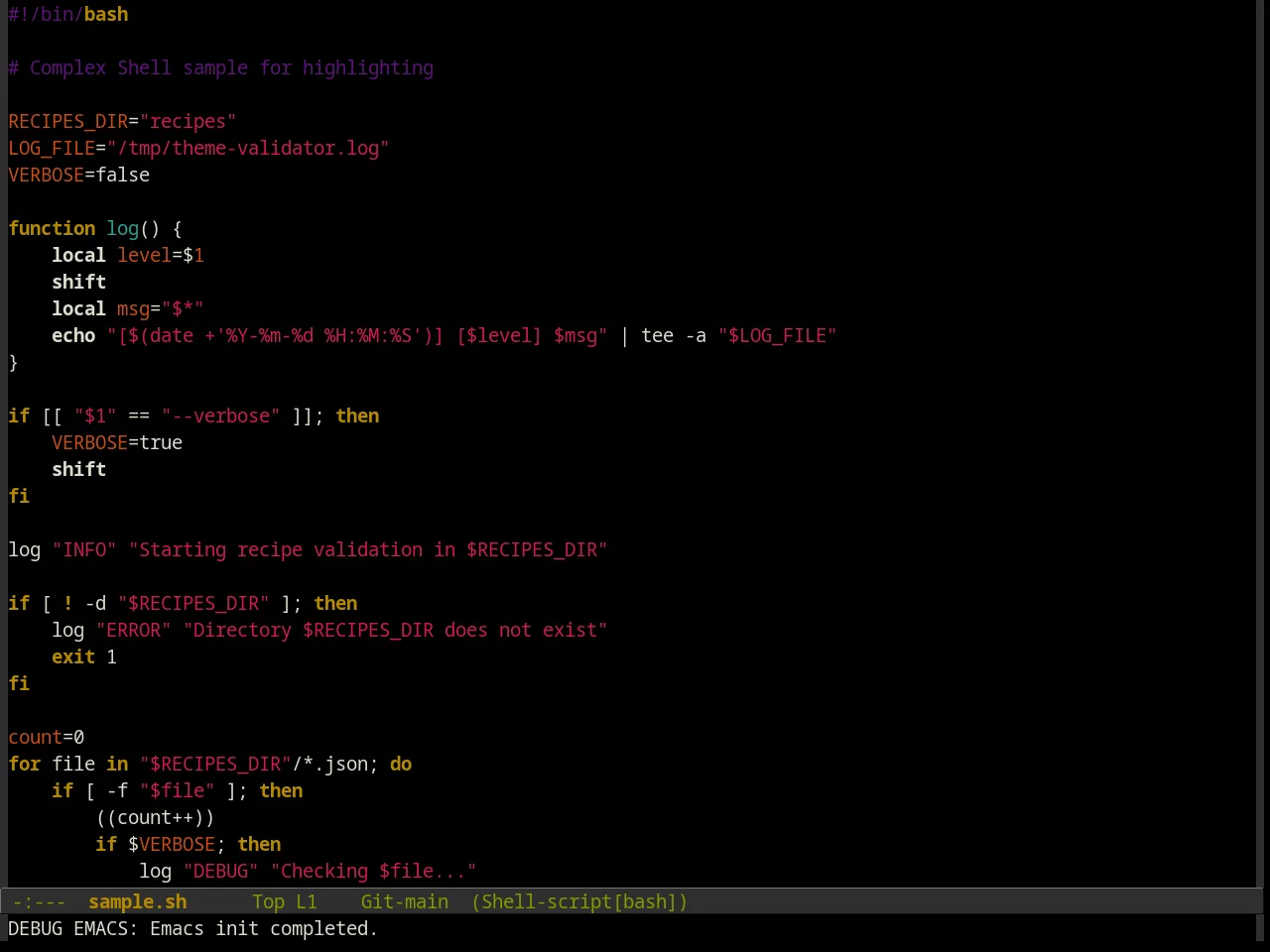Click 'local msg="$*"' line
This screenshot has width=1270, height=952.
pyautogui.click(x=128, y=308)
